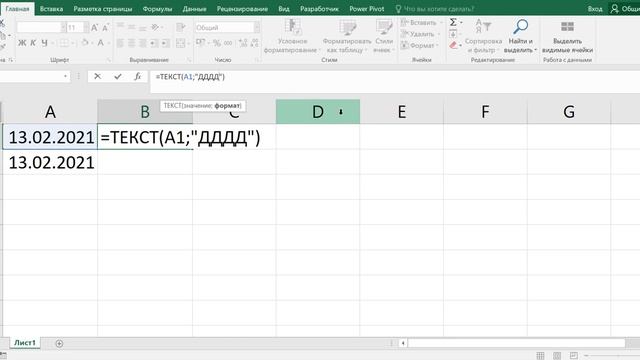This screenshot has width=640, height=360.
Task: Open the font name dropdown arrow
Action: (63, 28)
